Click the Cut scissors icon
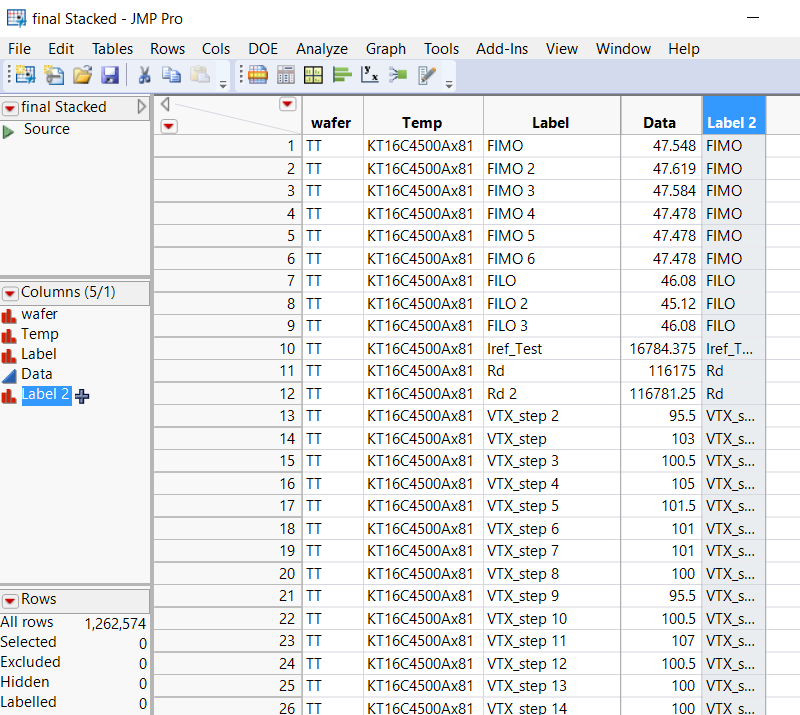 click(144, 75)
